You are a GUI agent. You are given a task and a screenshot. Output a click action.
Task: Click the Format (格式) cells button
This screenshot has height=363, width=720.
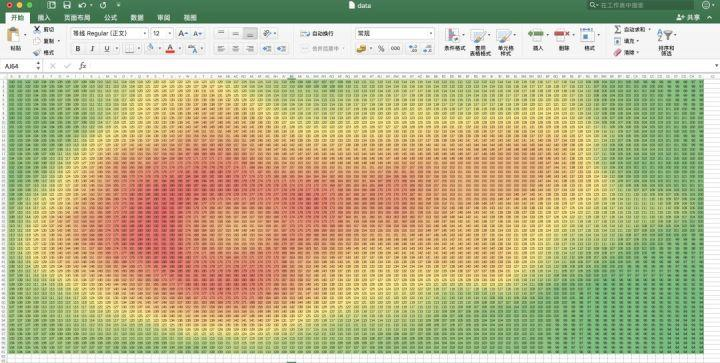point(589,39)
